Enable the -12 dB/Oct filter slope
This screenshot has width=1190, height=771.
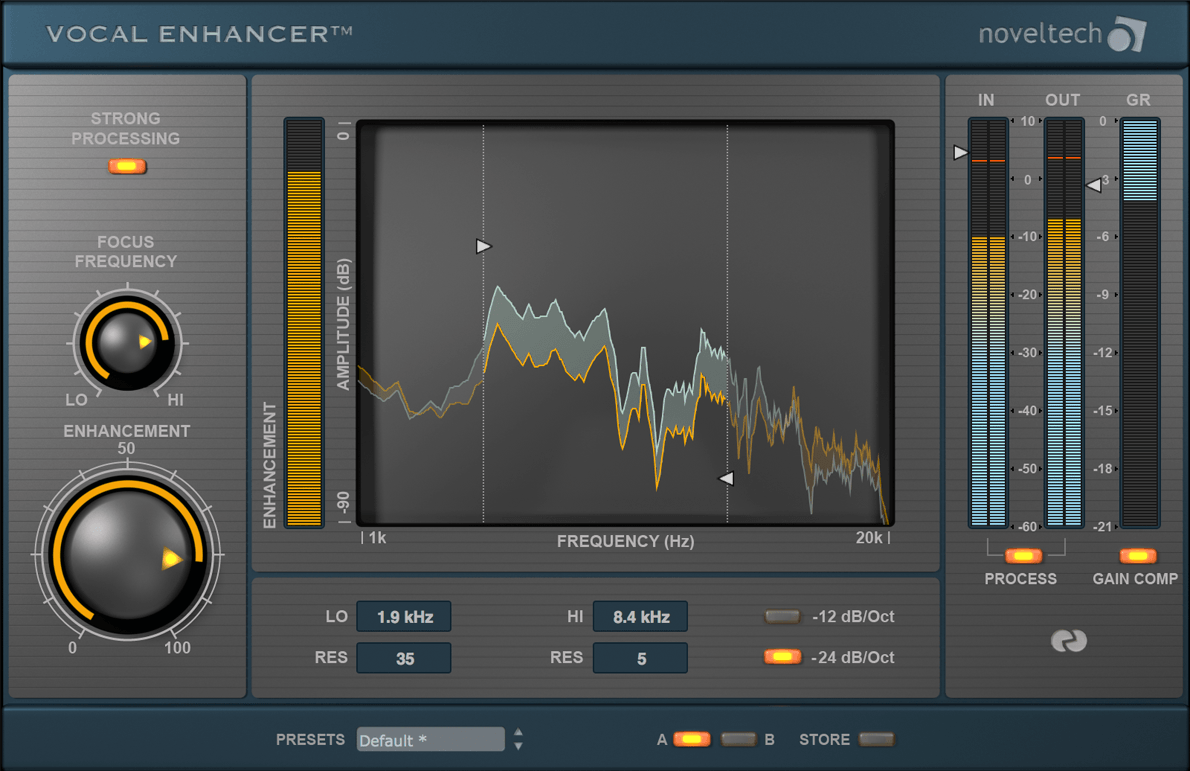point(782,616)
